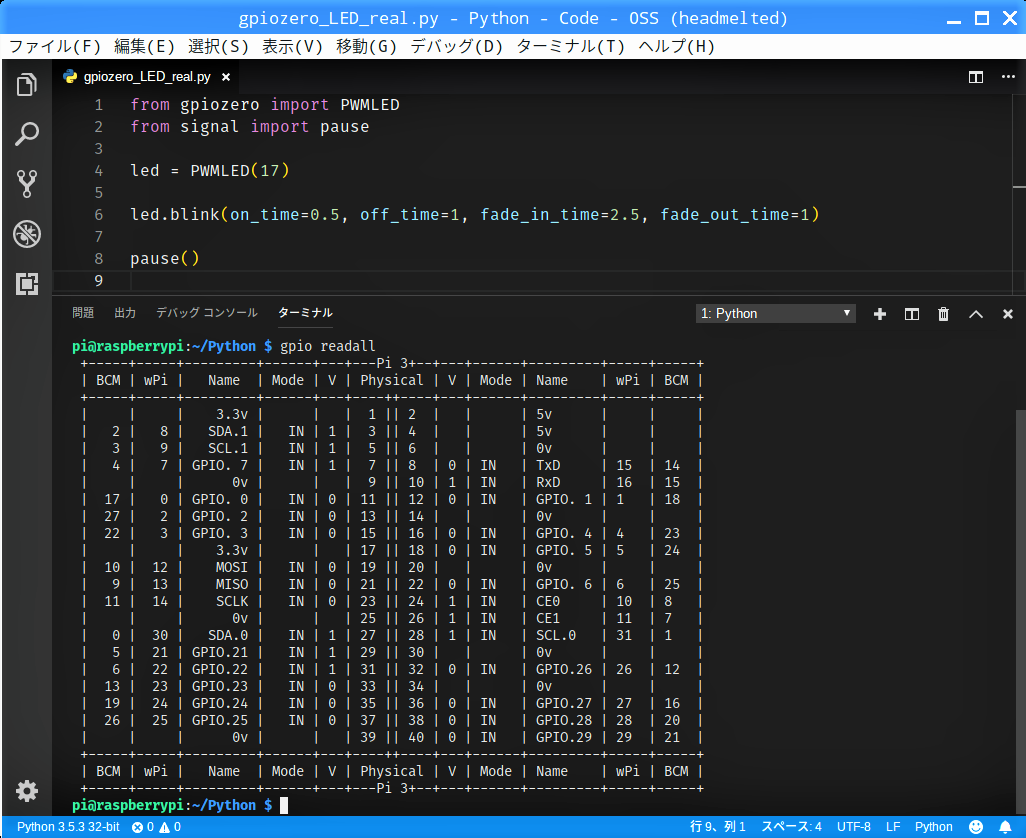Open notifications bell in status bar
1026x838 pixels.
[1005, 827]
